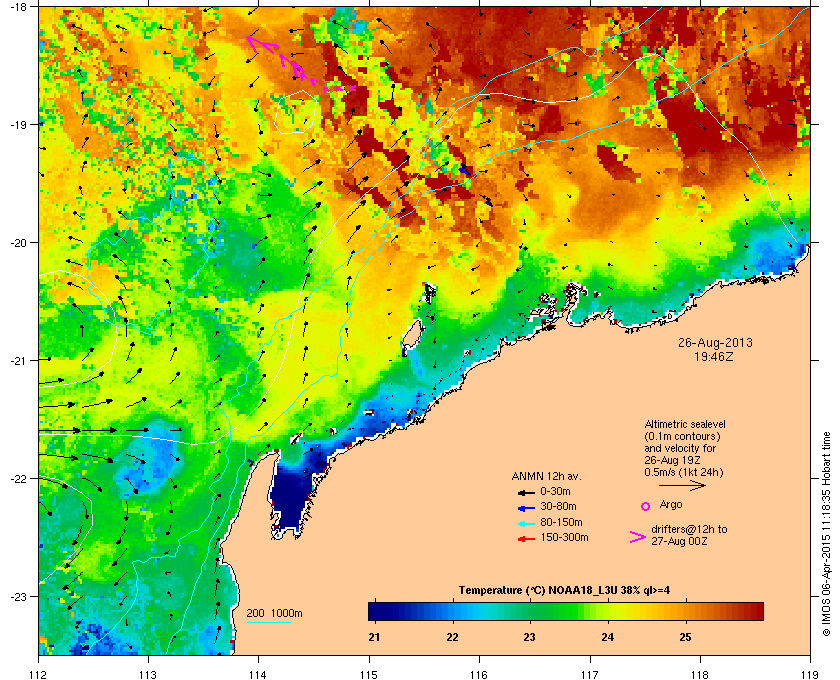
Task: Click latitude axis label -20
Action: click(18, 243)
